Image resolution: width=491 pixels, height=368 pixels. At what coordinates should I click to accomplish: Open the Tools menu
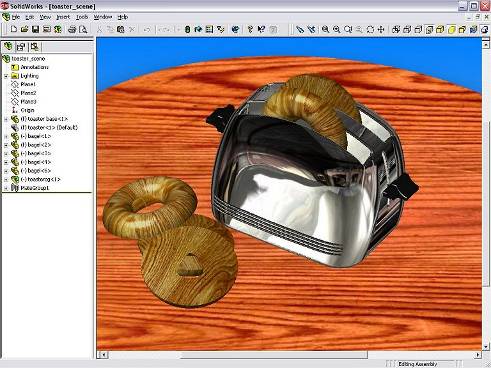coord(82,17)
